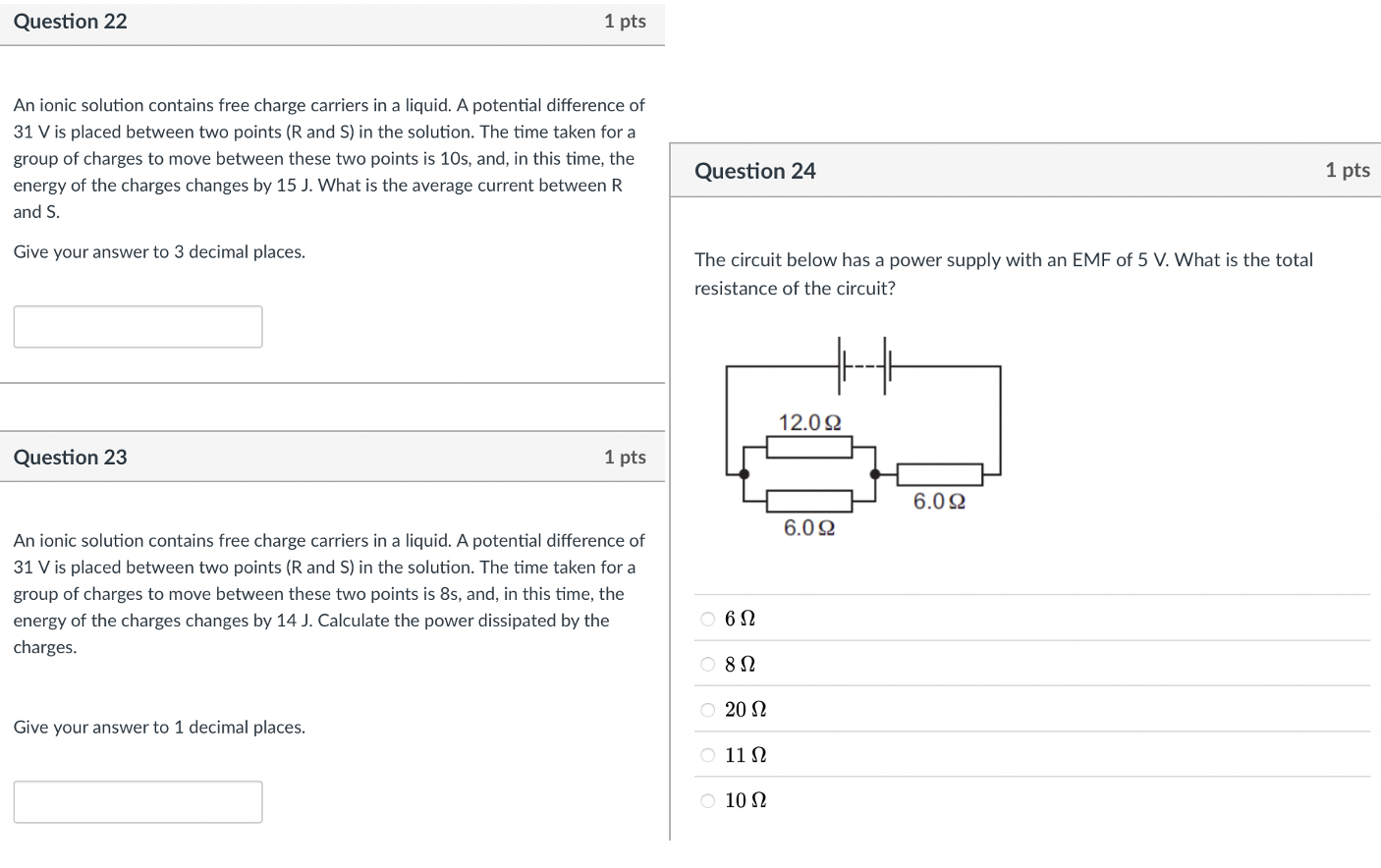This screenshot has height=868, width=1381.
Task: Click the battery symbol in the circuit
Action: pos(863,368)
